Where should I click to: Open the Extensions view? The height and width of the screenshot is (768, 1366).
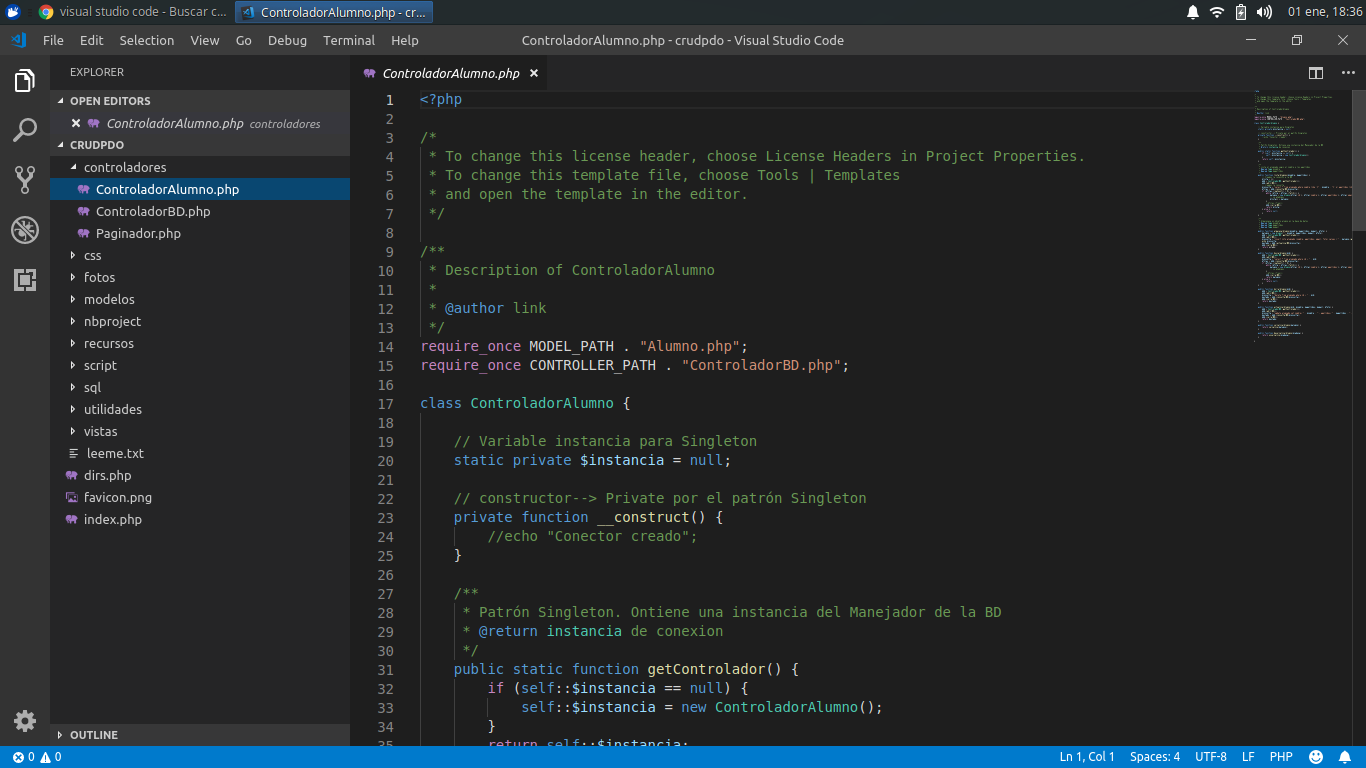24,281
